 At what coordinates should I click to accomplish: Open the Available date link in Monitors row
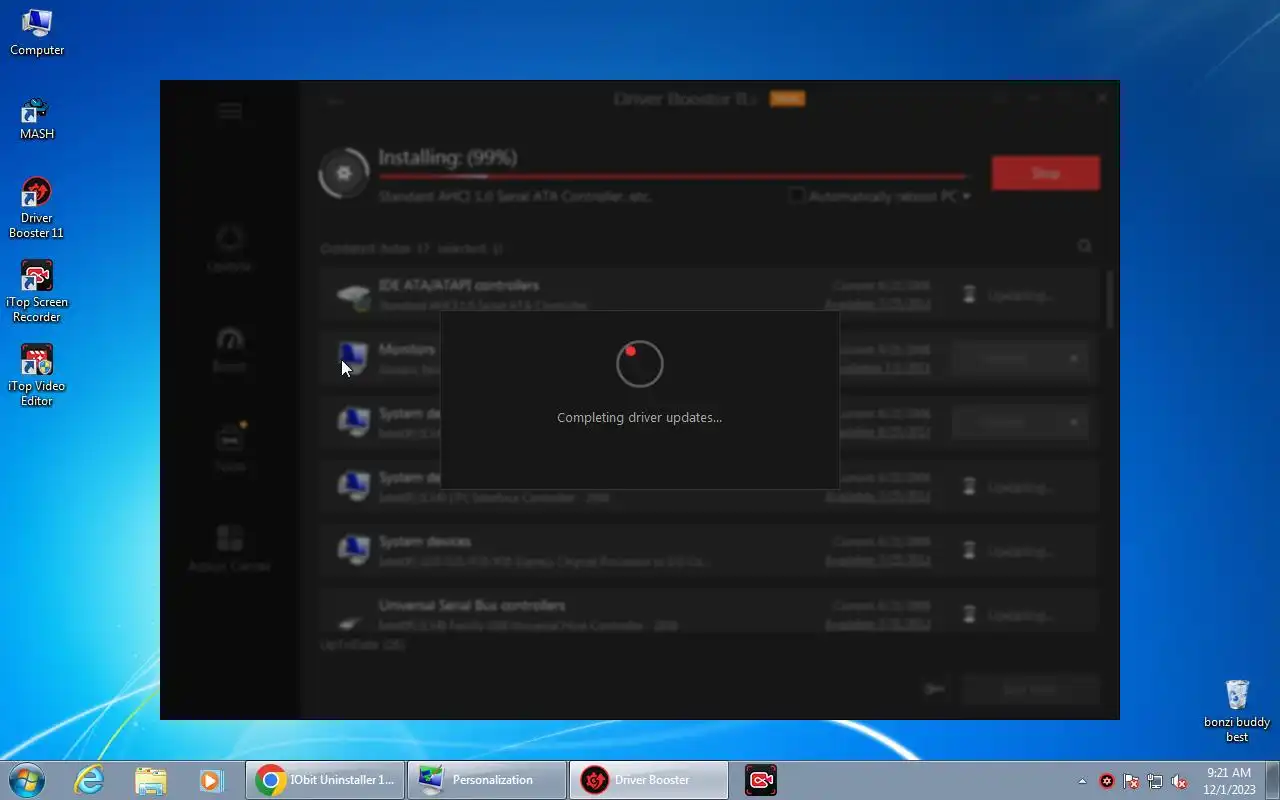pyautogui.click(x=877, y=368)
